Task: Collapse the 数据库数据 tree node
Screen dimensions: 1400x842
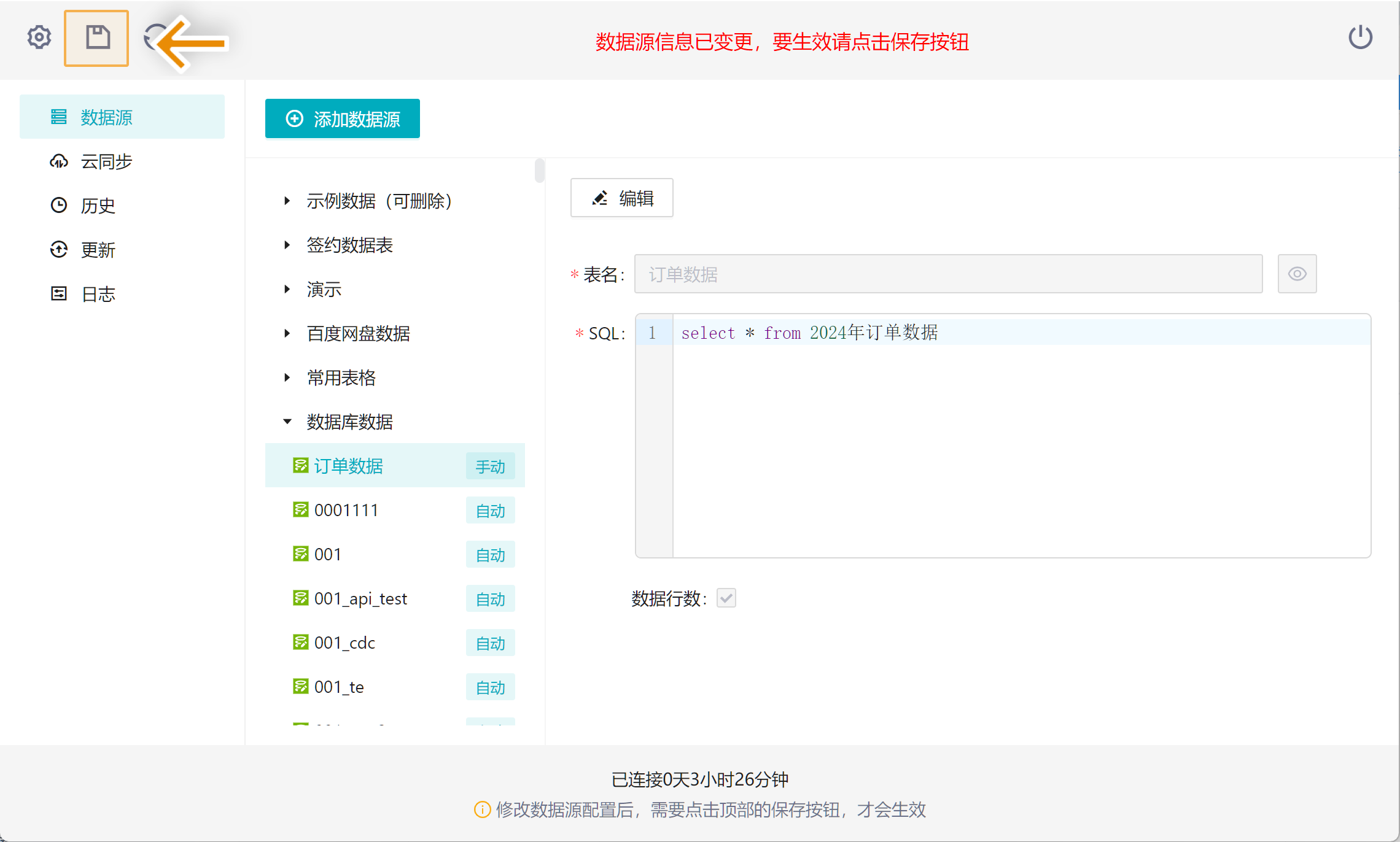Action: coord(287,422)
